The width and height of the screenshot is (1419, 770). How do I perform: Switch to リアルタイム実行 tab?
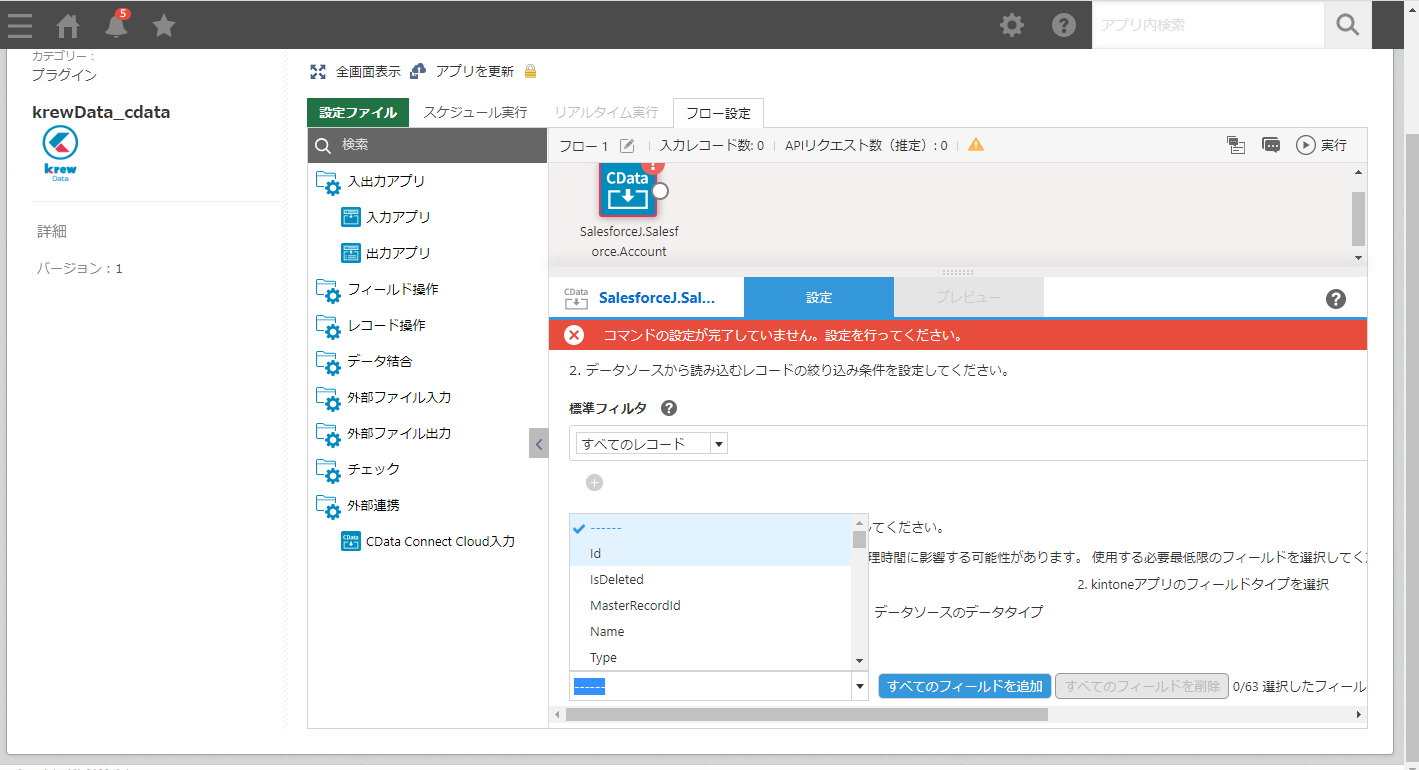tap(606, 113)
